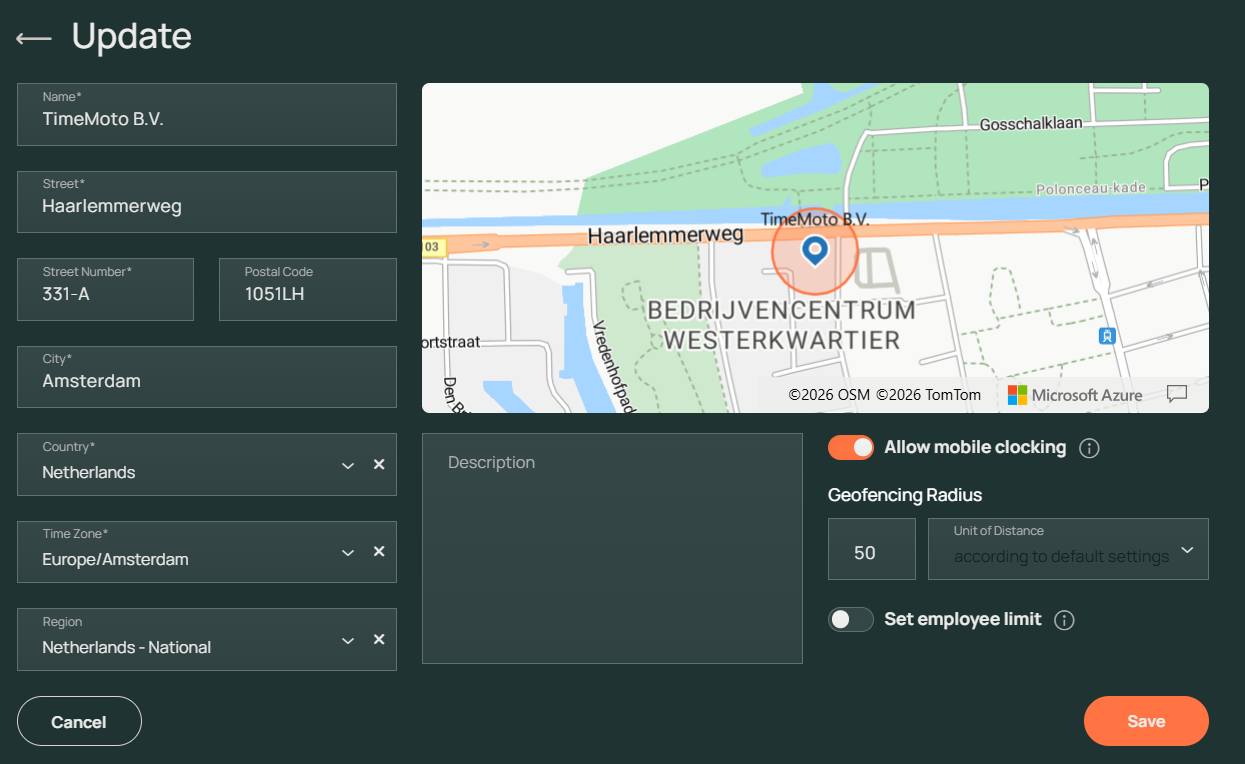Click the Microsoft Azure logo
Image resolution: width=1245 pixels, height=764 pixels.
(x=1075, y=395)
